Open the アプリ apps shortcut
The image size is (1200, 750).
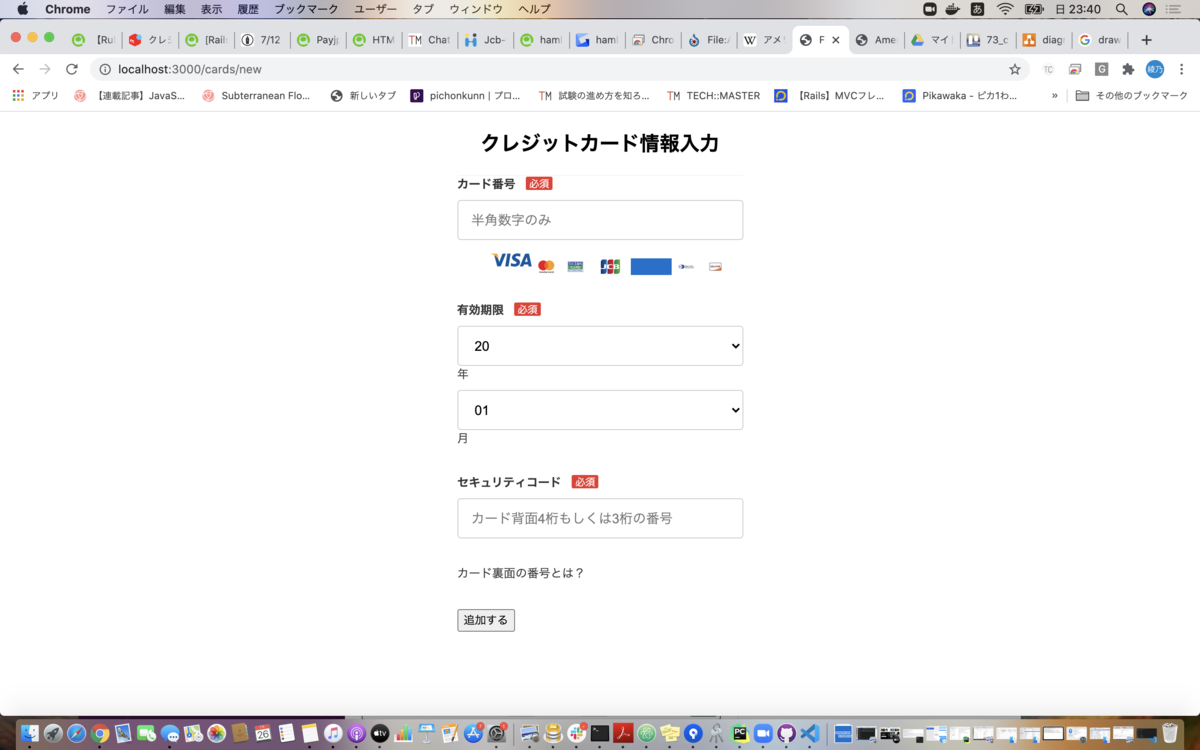(35, 96)
